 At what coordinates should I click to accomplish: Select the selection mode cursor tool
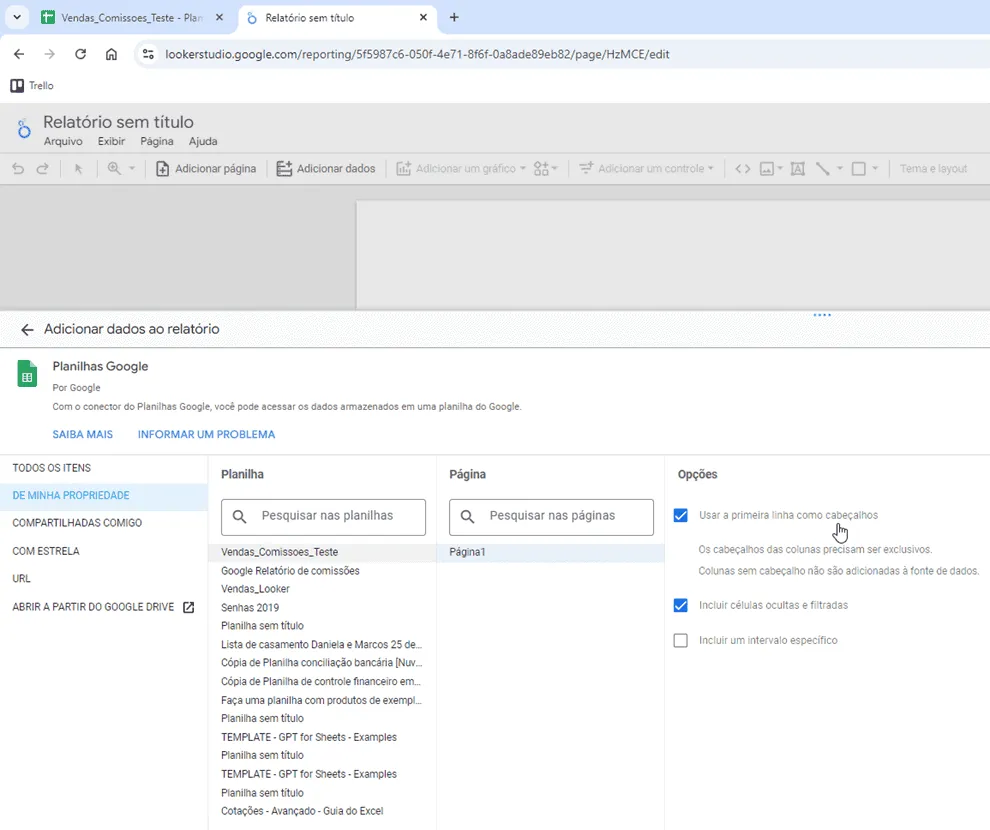tap(78, 169)
